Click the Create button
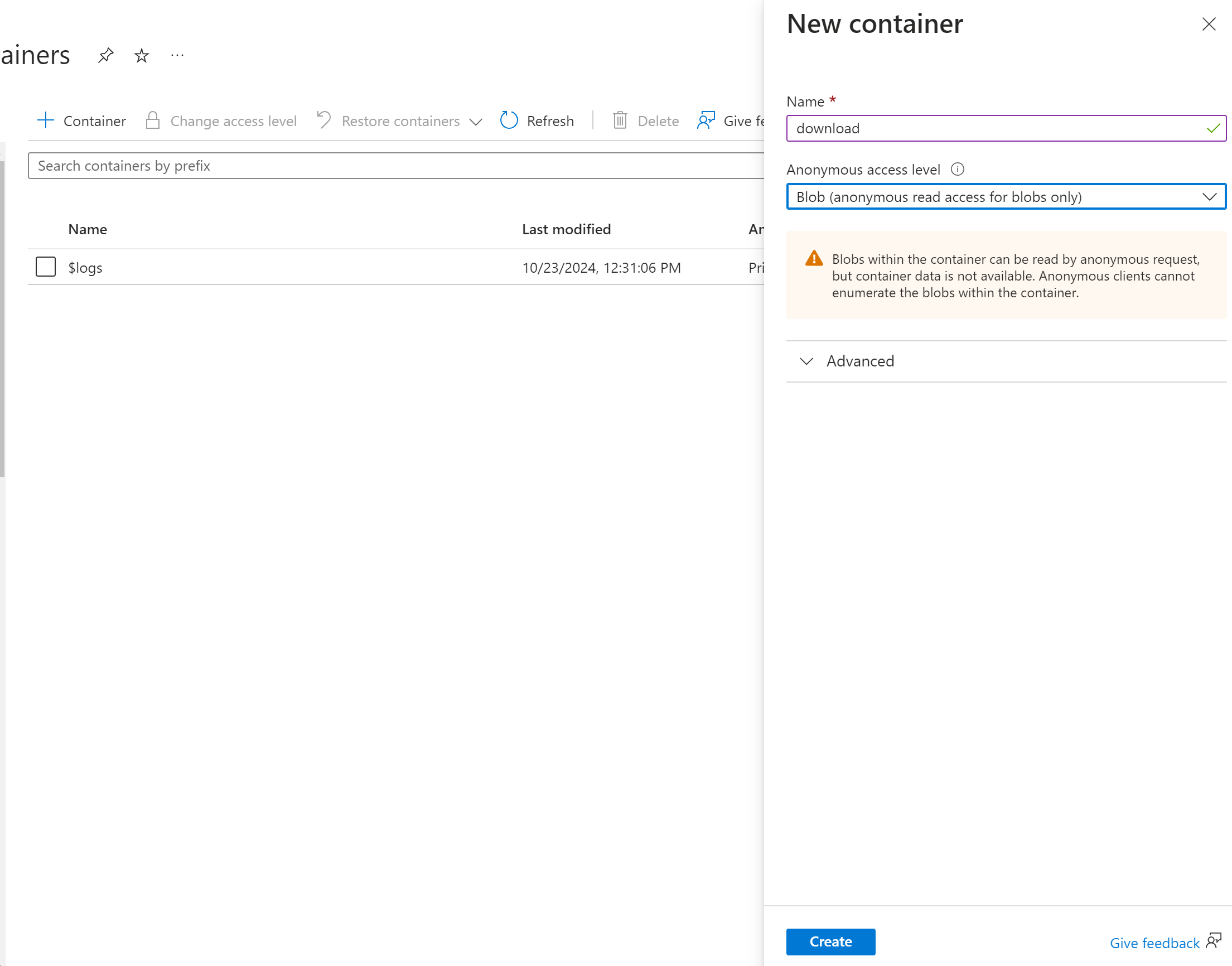Image resolution: width=1232 pixels, height=966 pixels. 830,941
